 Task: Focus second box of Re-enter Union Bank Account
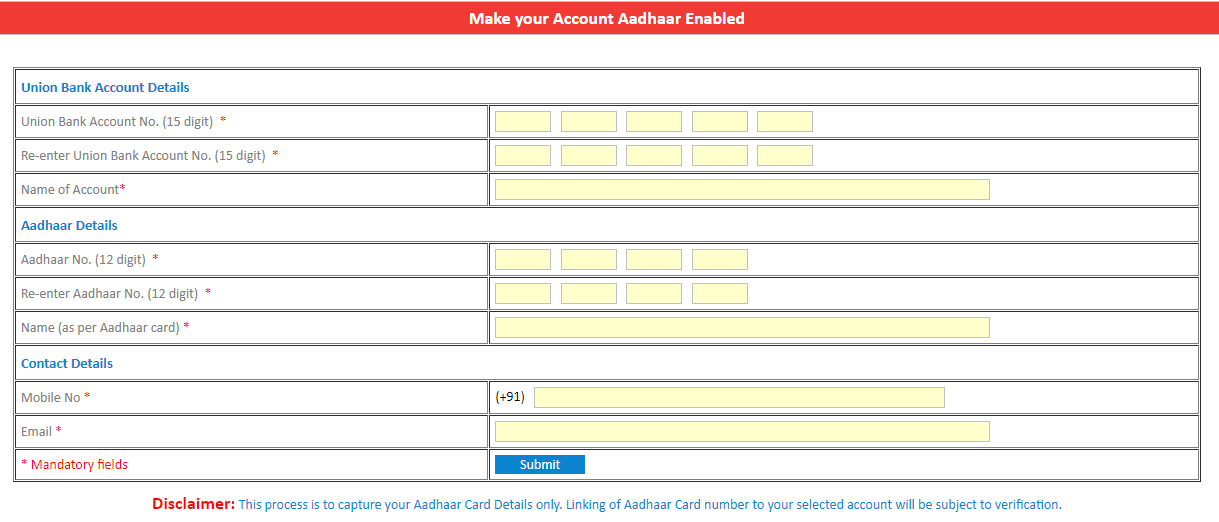588,156
